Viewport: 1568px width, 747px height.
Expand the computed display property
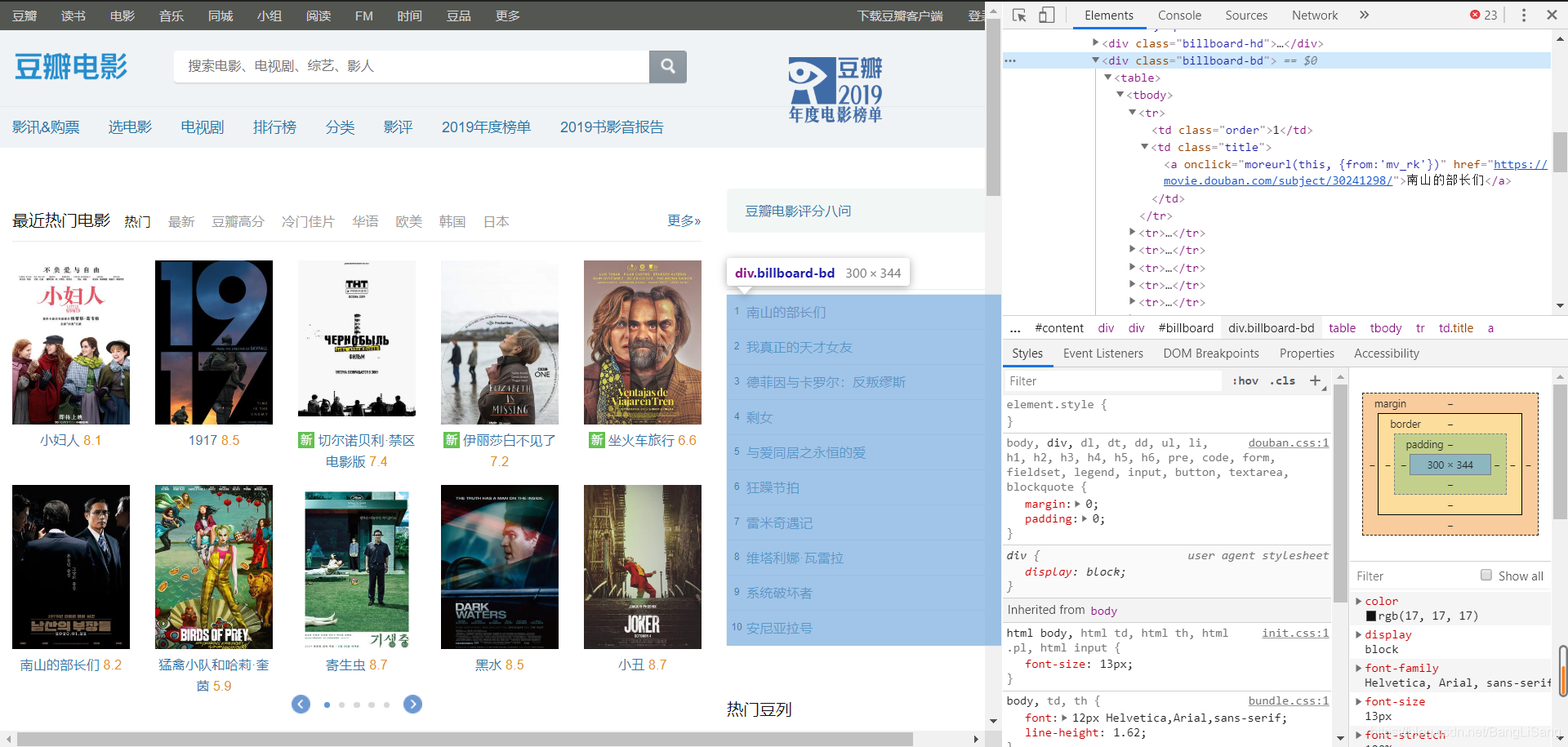pos(1359,634)
